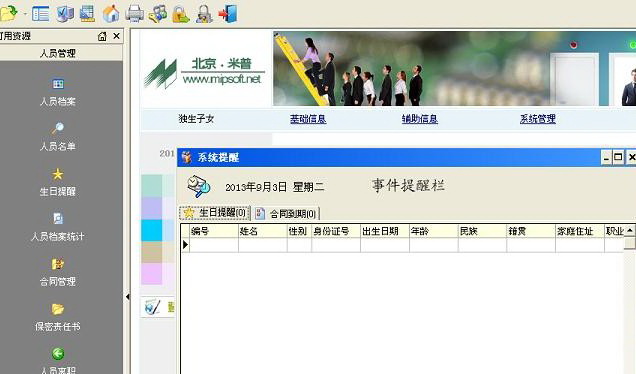This screenshot has height=374, width=636.
Task: Click the 家庭住址 column header
Action: click(580, 231)
